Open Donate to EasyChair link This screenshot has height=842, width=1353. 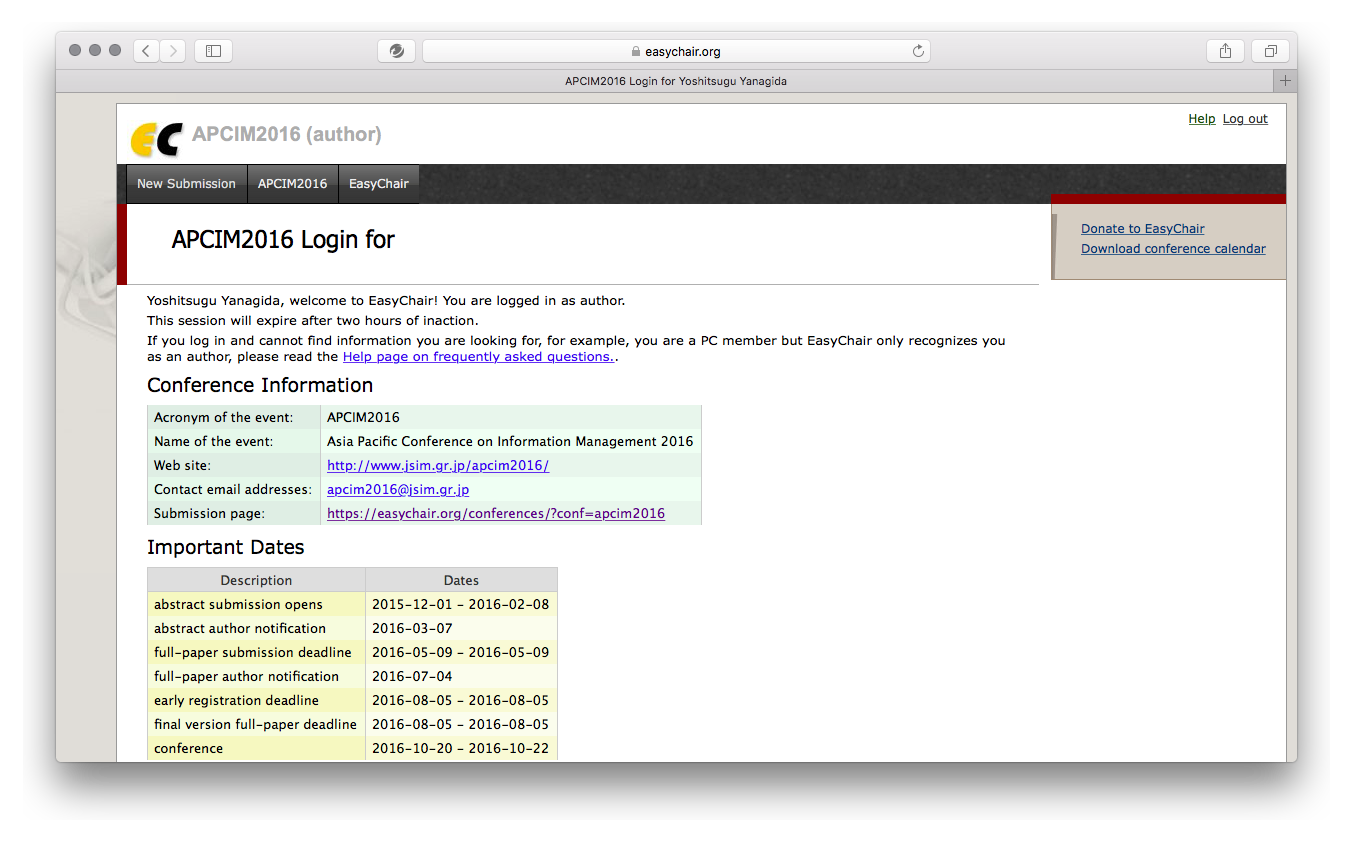1142,229
